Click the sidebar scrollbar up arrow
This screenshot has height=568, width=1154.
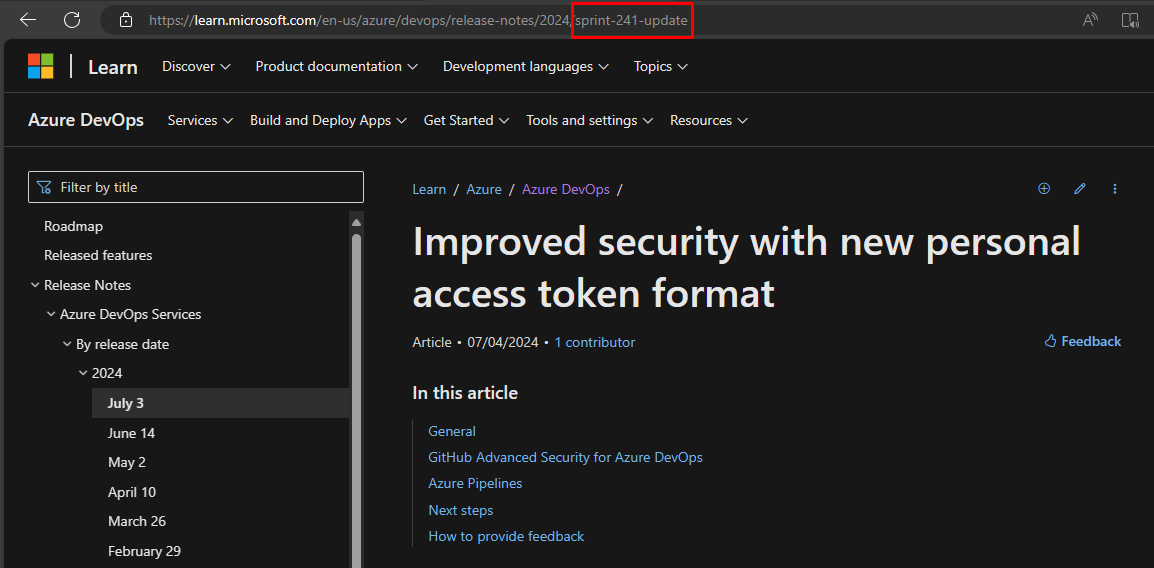356,222
